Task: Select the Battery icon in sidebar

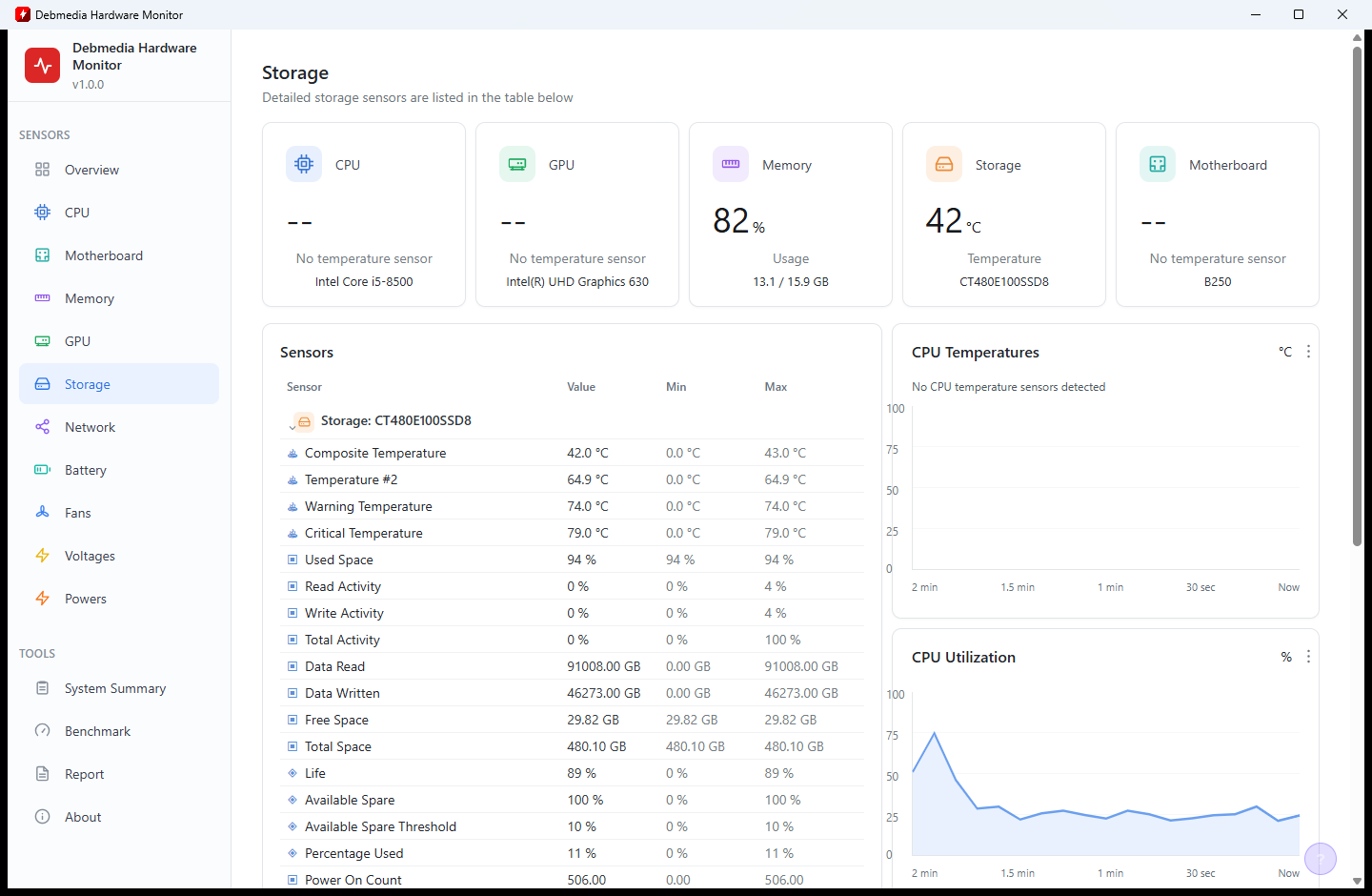Action: pyautogui.click(x=42, y=470)
